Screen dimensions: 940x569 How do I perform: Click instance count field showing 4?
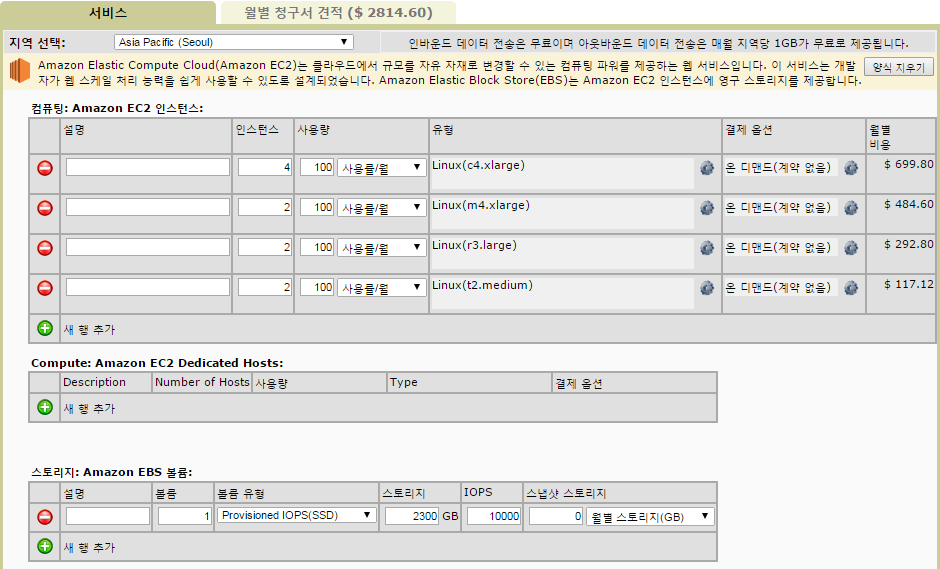265,167
